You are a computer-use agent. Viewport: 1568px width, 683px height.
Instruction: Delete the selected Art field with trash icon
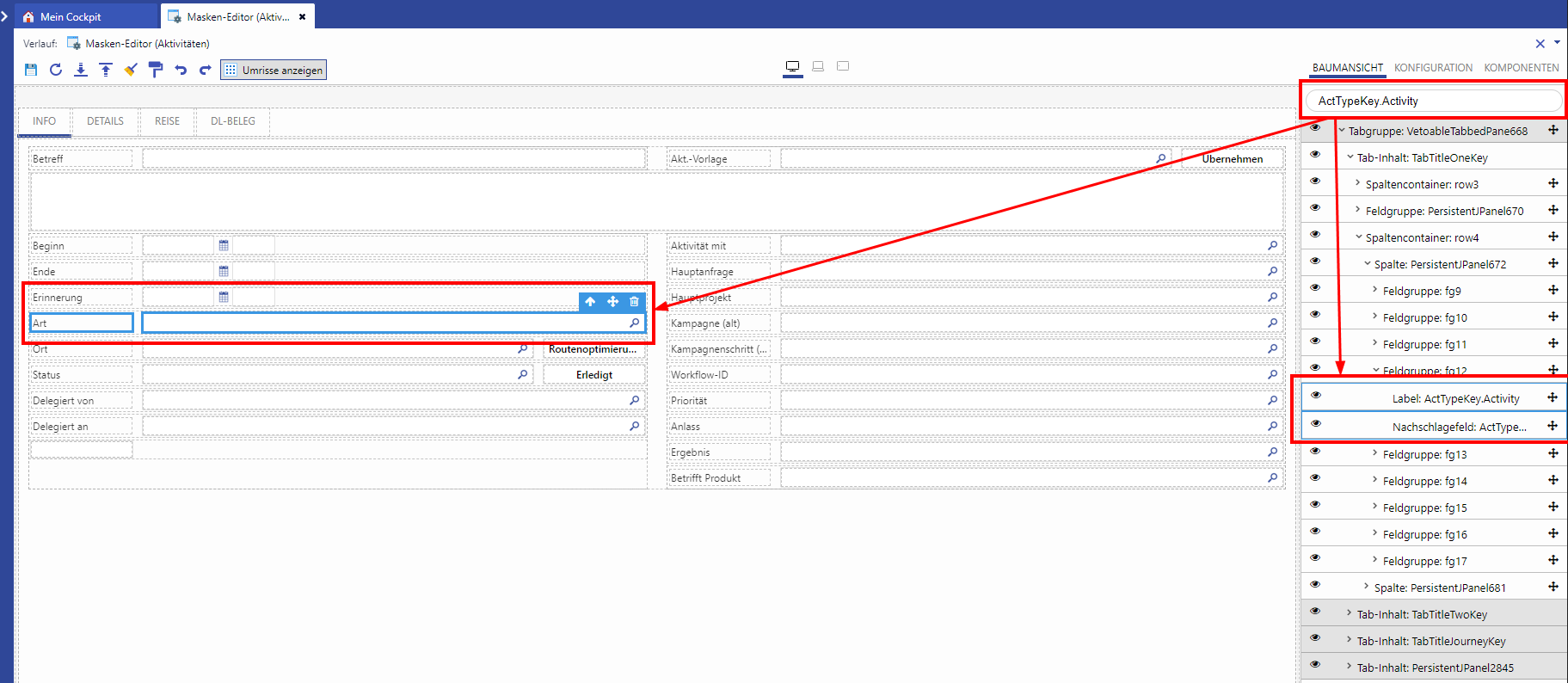tap(634, 301)
